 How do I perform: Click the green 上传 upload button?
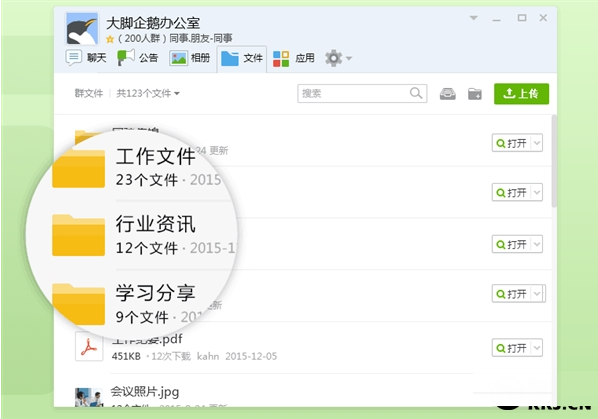click(x=521, y=94)
